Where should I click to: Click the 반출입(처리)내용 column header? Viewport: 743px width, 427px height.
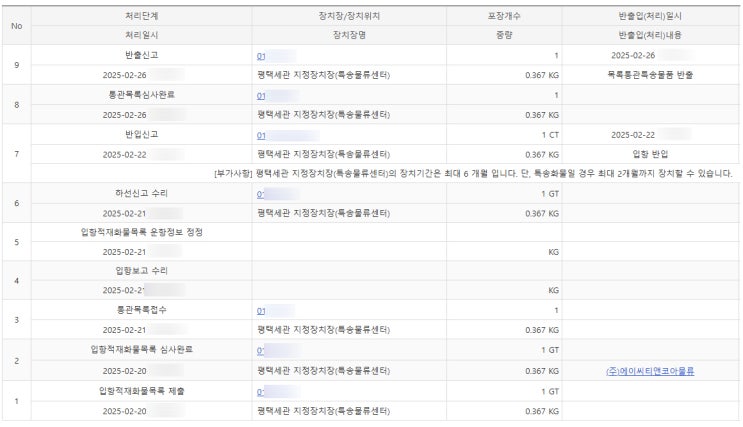[x=650, y=35]
